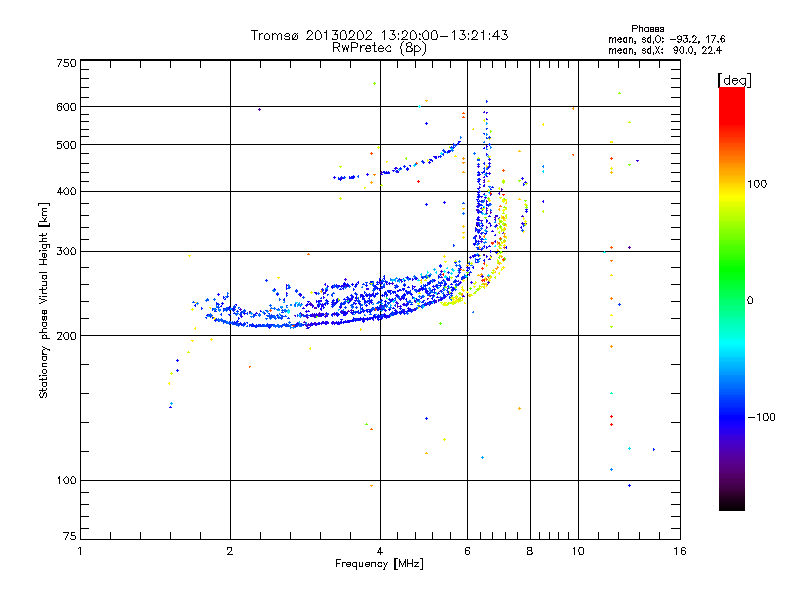Click the 'Stationary phase Virtual Height [km]' y-axis title
This screenshot has height=600, width=800.
(x=43, y=300)
